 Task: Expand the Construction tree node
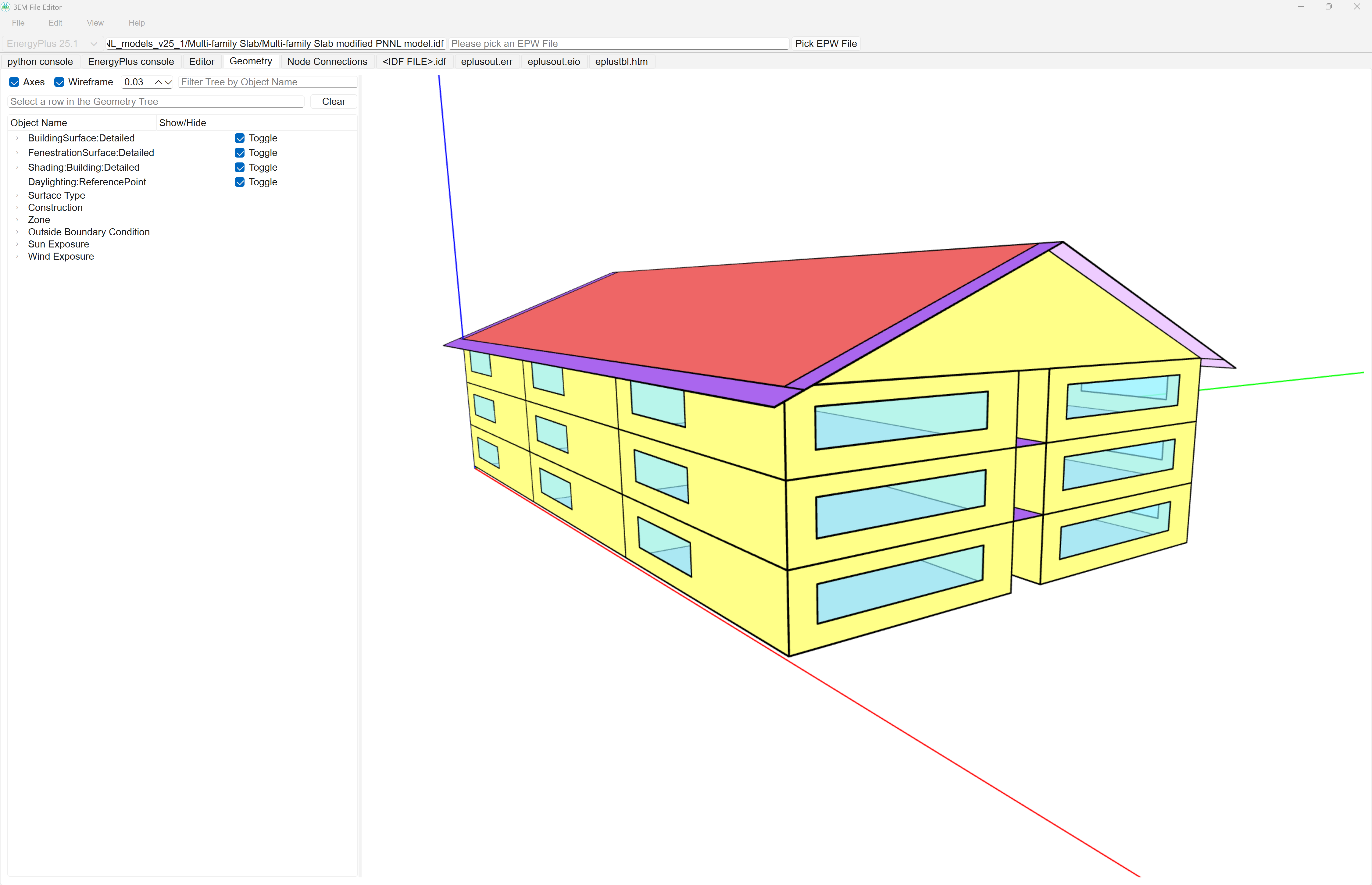(17, 208)
